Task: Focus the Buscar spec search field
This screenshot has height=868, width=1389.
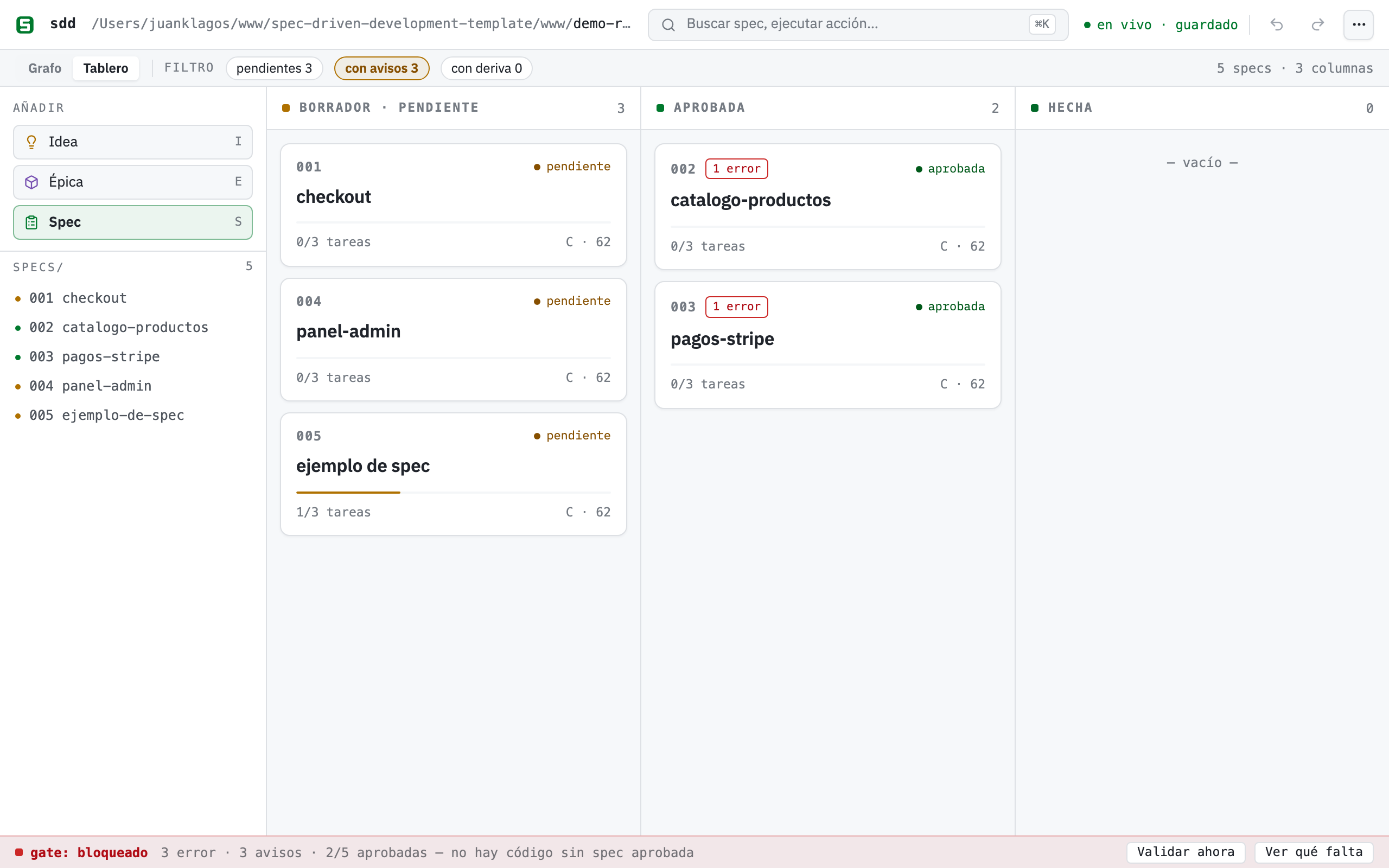Action: 857,25
